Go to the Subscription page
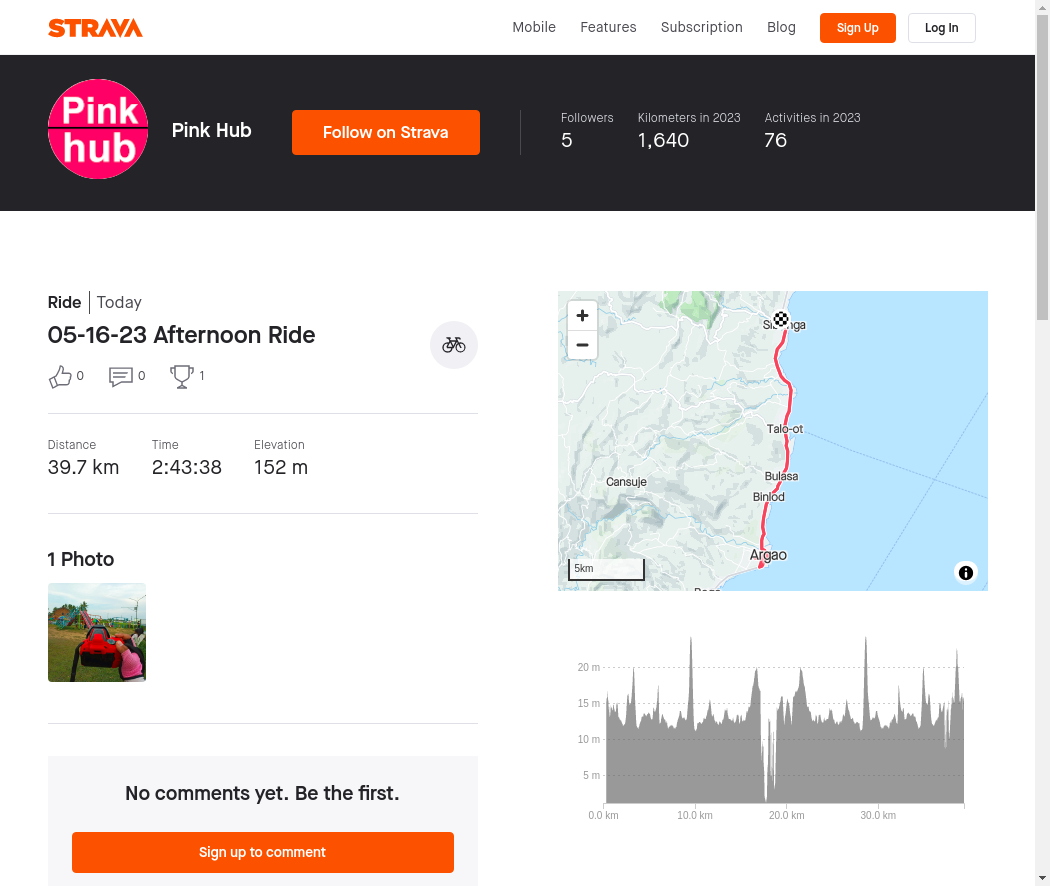This screenshot has height=886, width=1050. 701,27
